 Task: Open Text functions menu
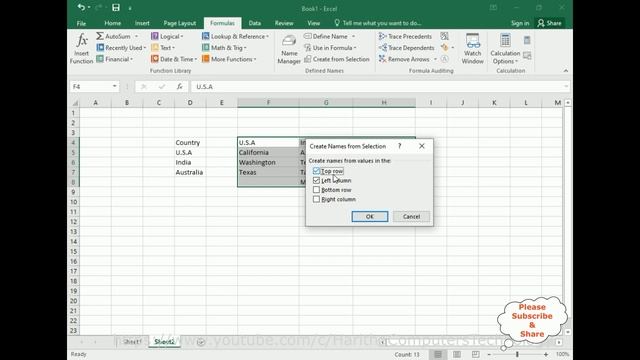(163, 48)
